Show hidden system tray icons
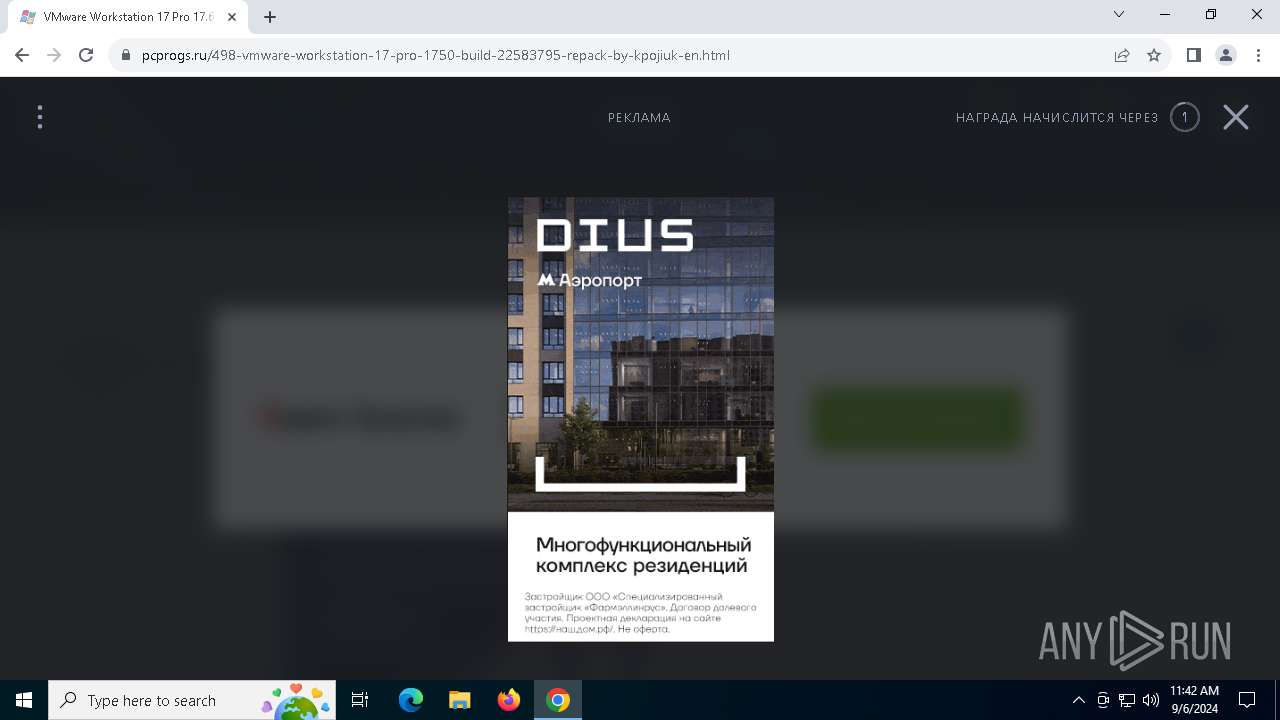Image resolution: width=1280 pixels, height=720 pixels. point(1078,700)
